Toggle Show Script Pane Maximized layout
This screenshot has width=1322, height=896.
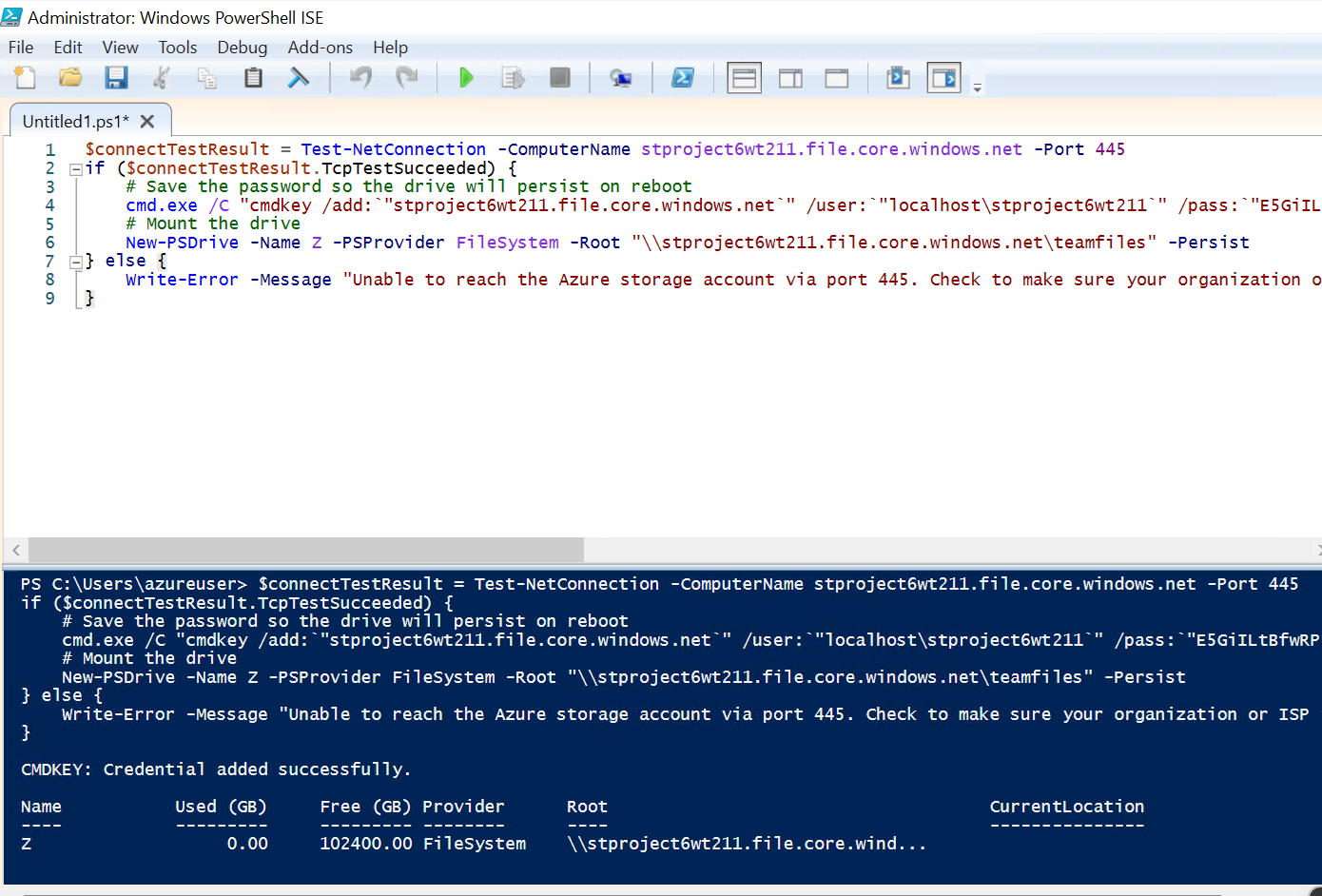(837, 78)
